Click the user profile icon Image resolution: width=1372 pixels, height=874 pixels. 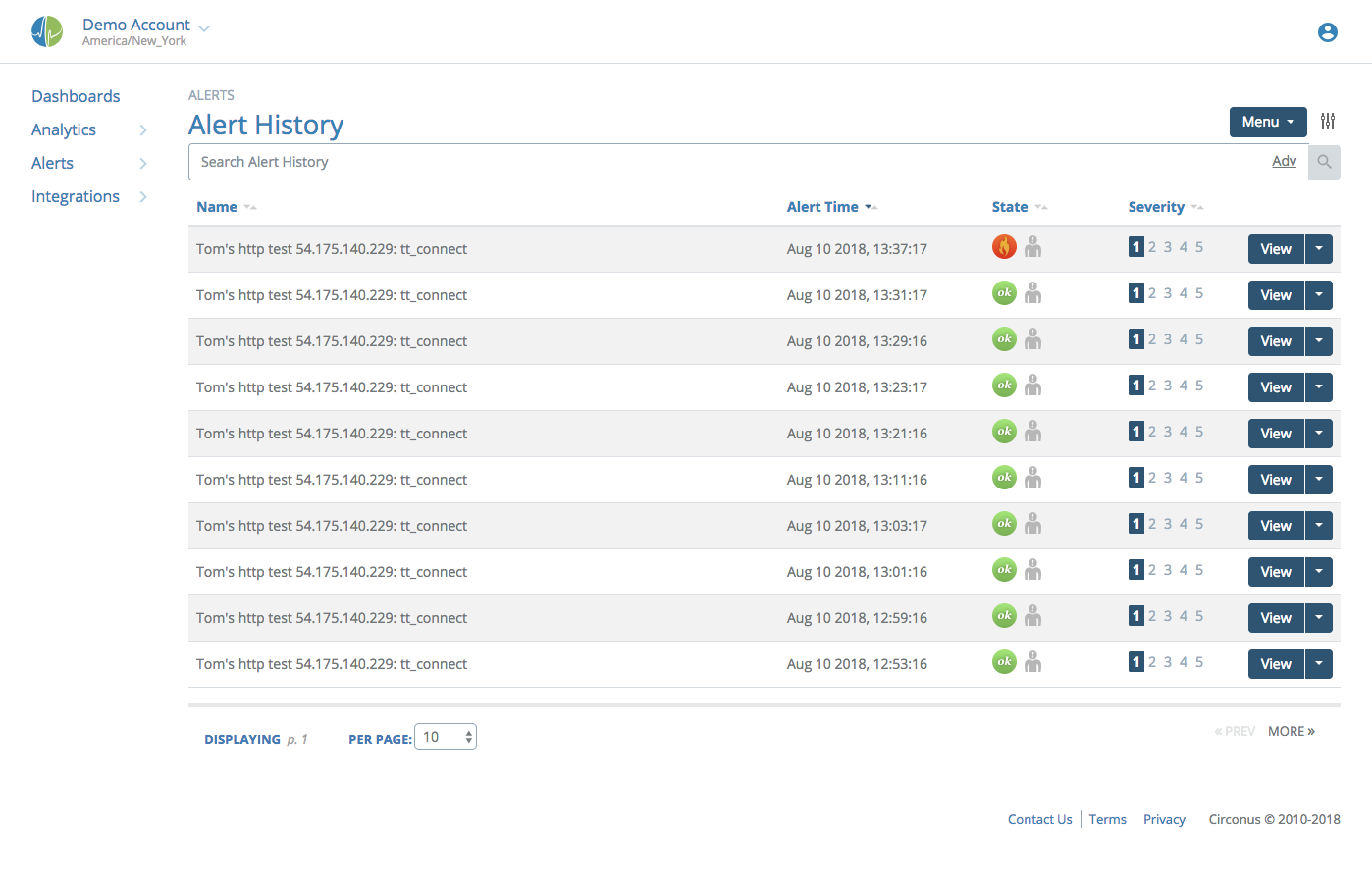pos(1327,32)
